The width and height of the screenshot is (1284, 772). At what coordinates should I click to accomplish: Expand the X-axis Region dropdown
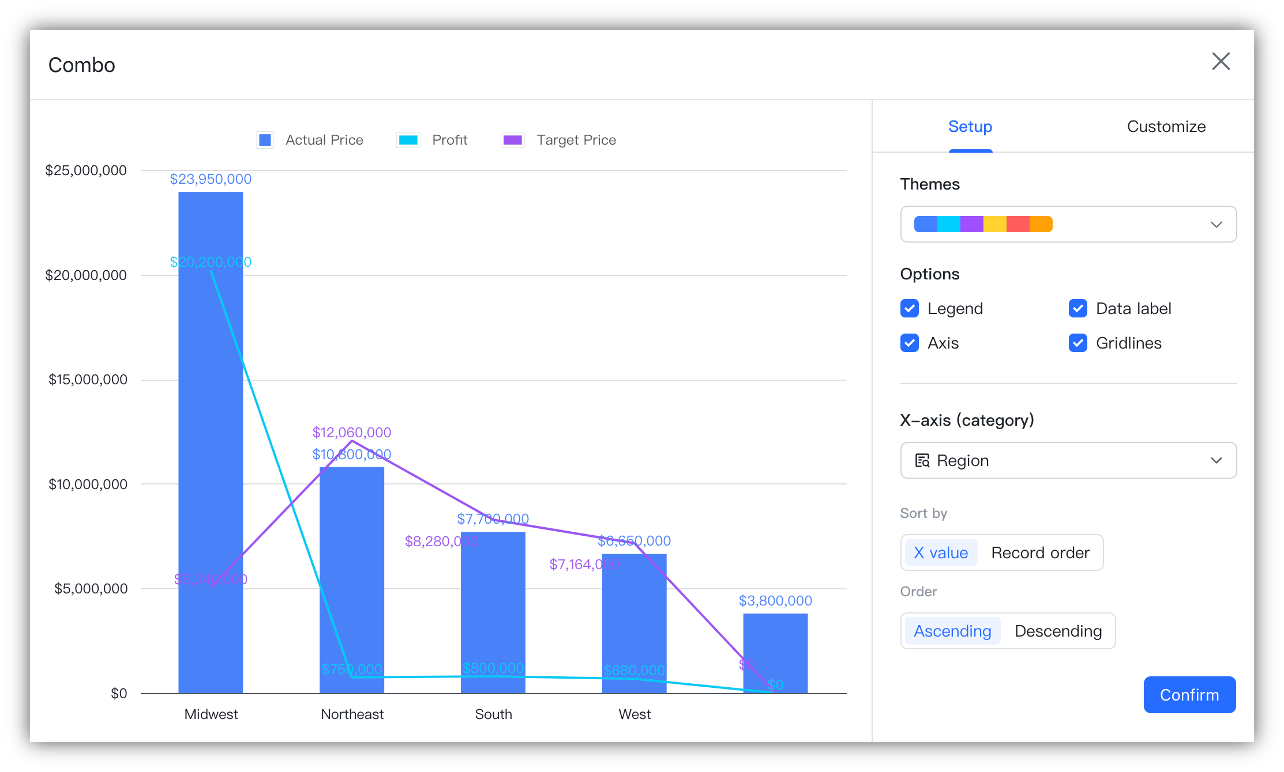click(1216, 460)
